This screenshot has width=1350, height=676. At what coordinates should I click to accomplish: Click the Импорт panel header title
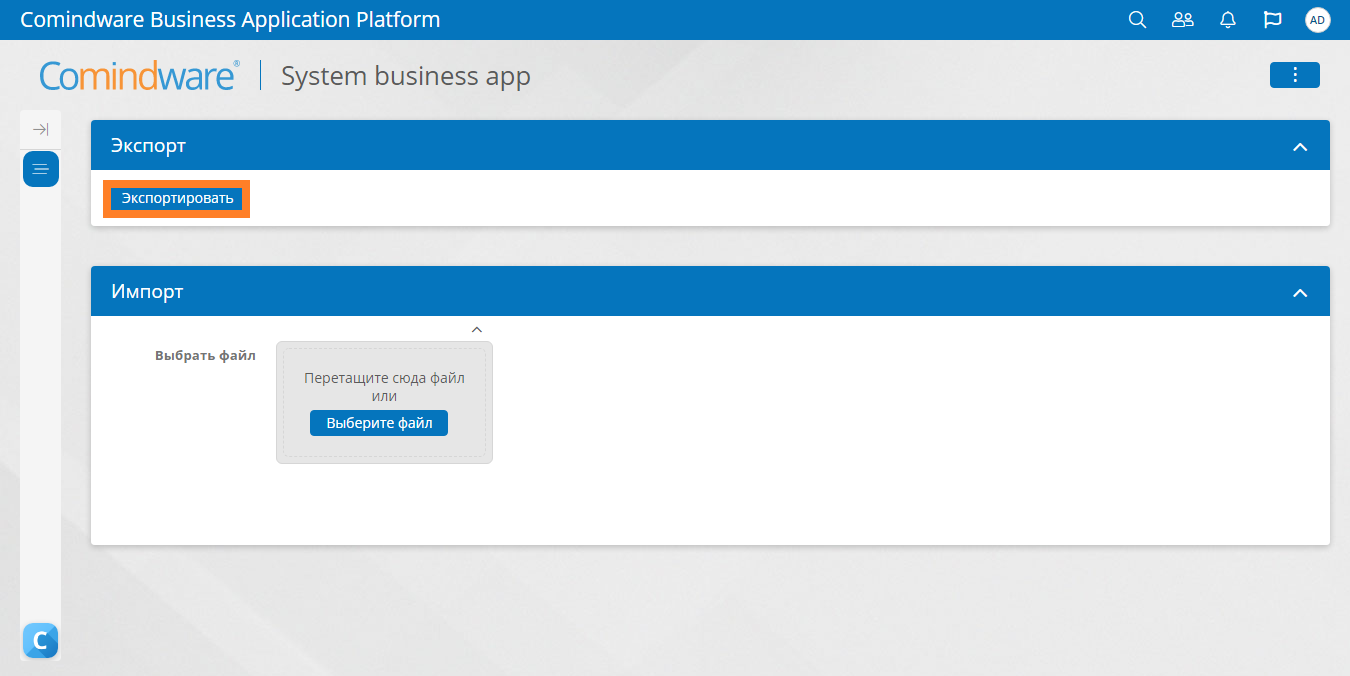(147, 292)
